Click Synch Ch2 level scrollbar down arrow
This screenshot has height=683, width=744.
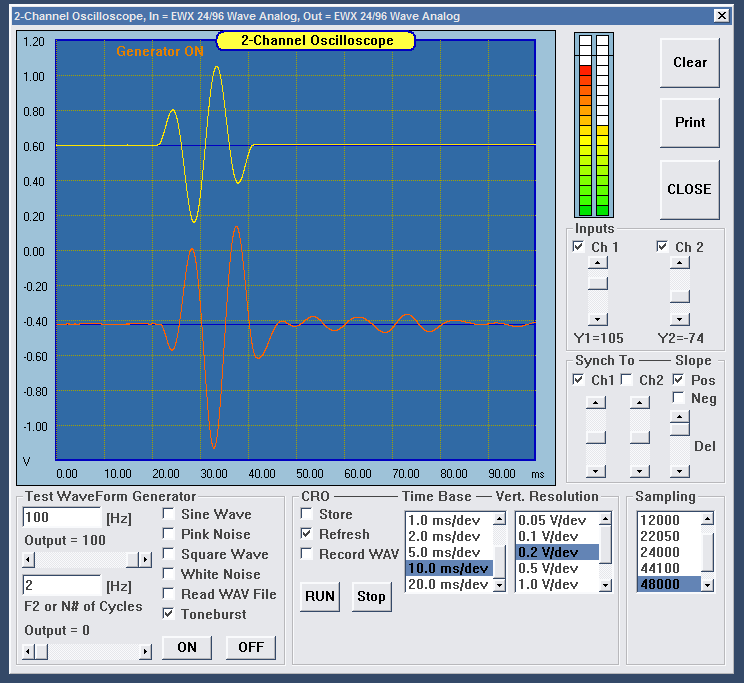(x=640, y=471)
